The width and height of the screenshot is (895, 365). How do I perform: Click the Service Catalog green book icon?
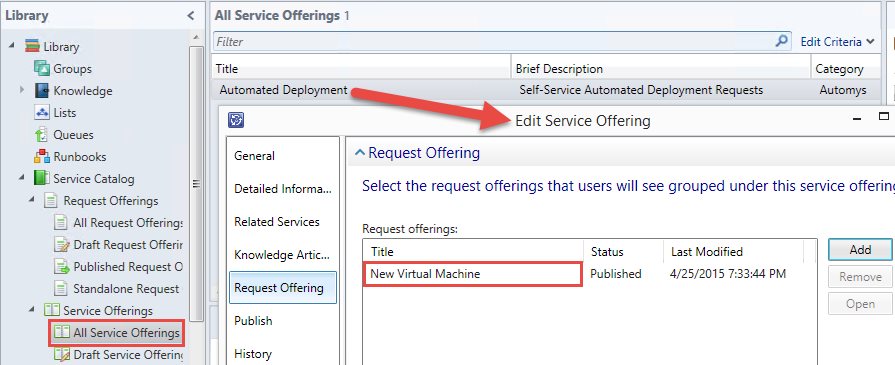pos(42,178)
